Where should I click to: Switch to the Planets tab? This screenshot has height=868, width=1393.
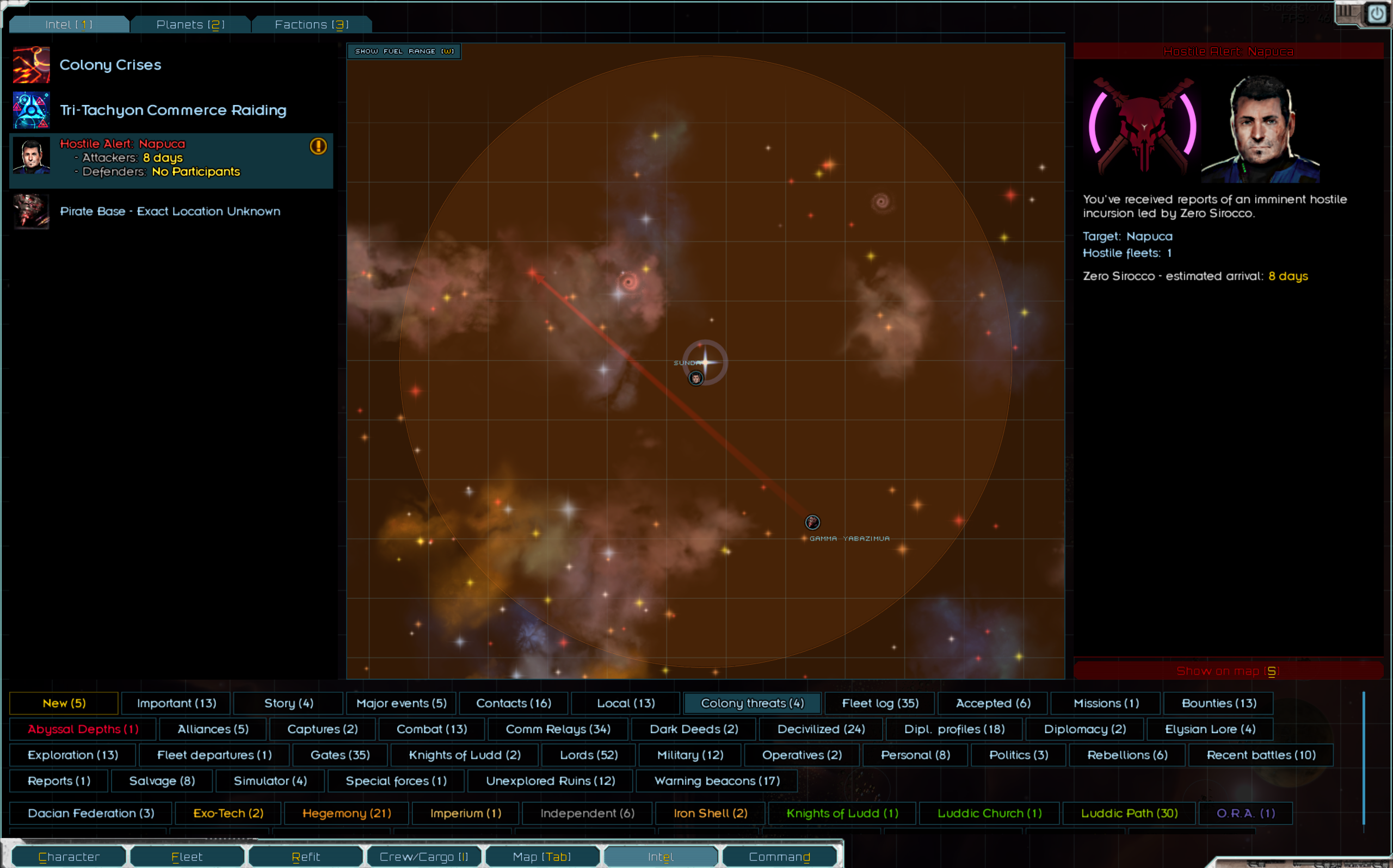pos(190,24)
